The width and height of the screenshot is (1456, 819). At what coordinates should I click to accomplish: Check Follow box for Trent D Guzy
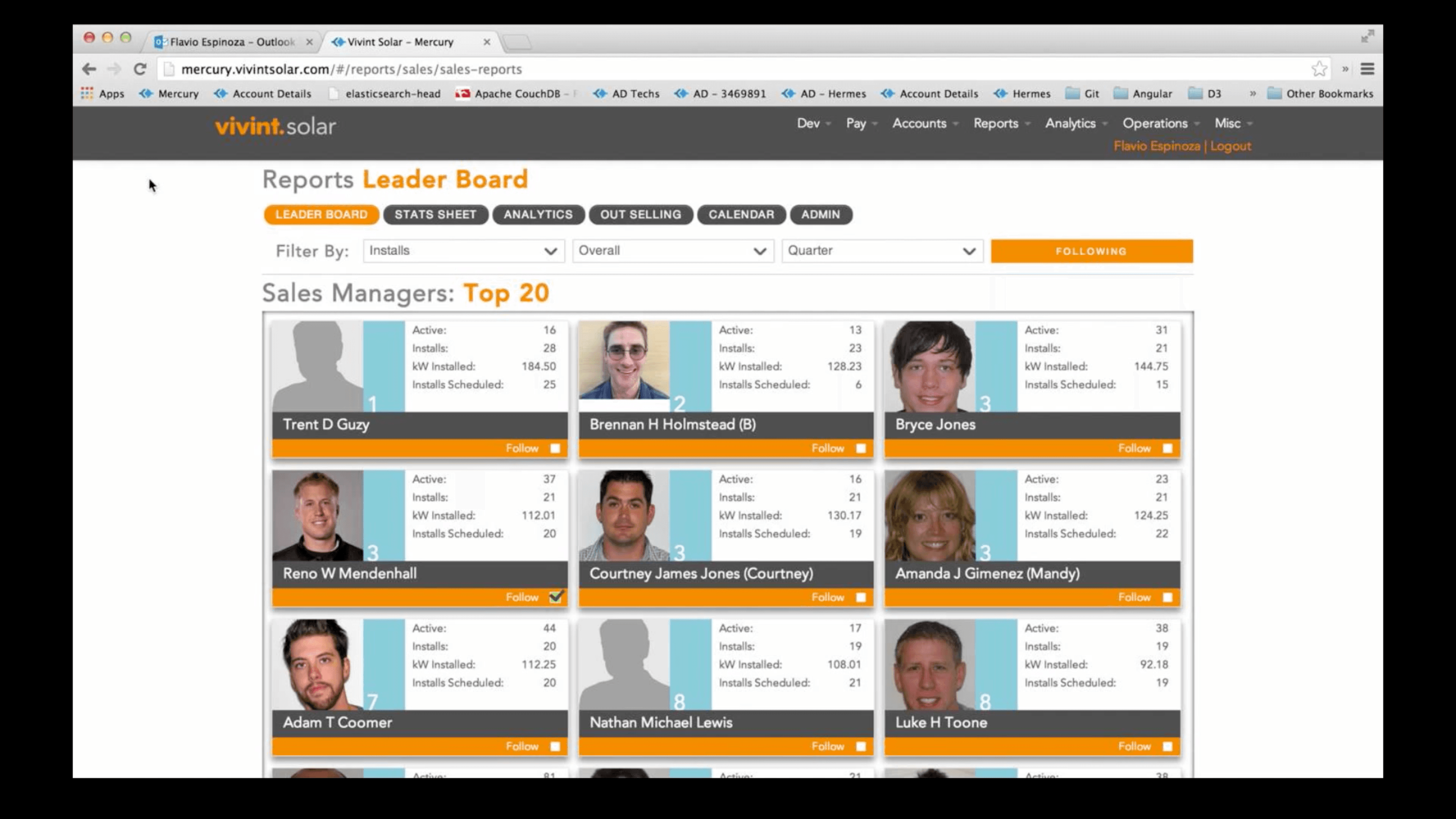click(555, 448)
